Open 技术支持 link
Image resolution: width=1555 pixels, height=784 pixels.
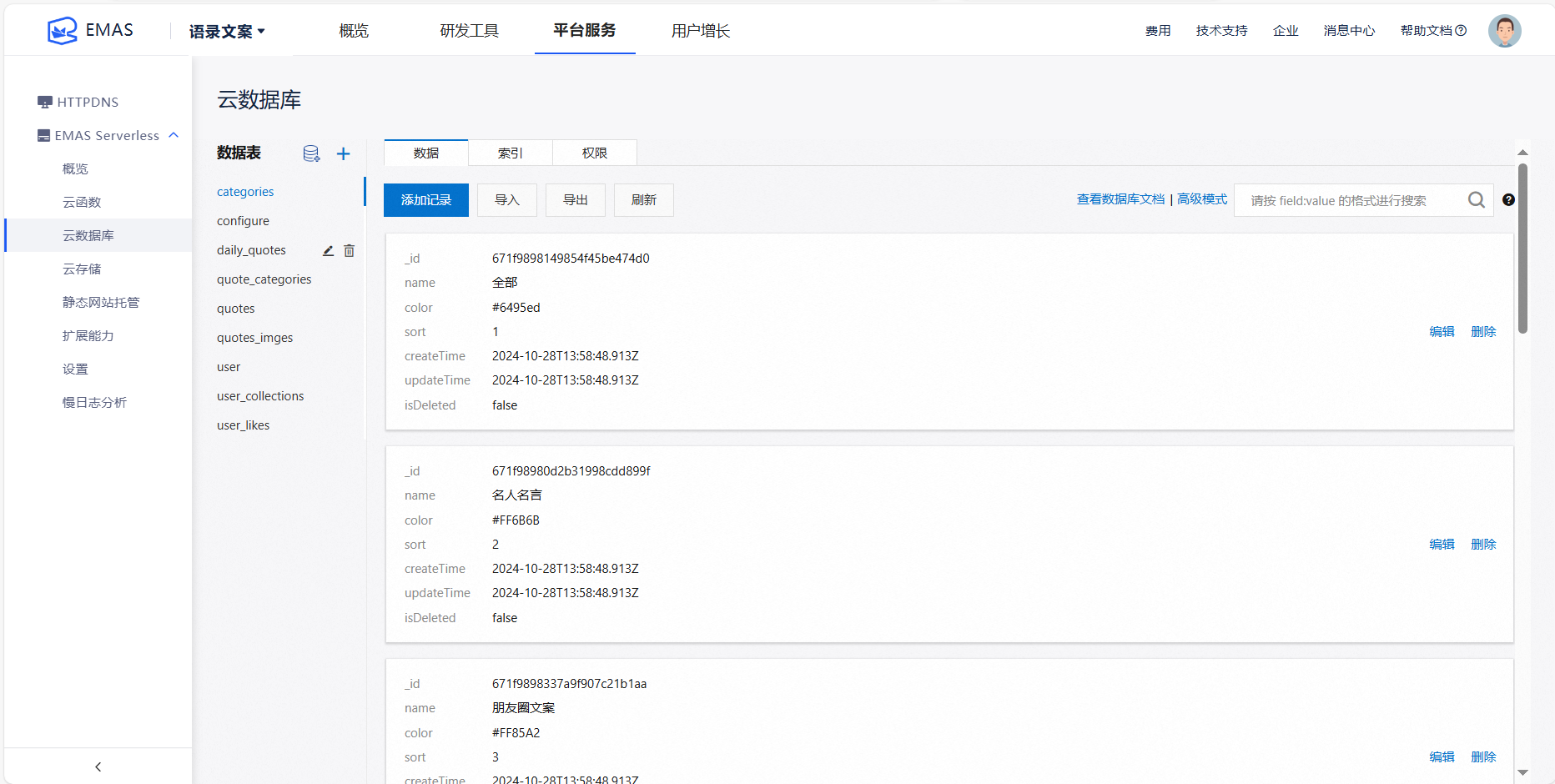pyautogui.click(x=1221, y=31)
